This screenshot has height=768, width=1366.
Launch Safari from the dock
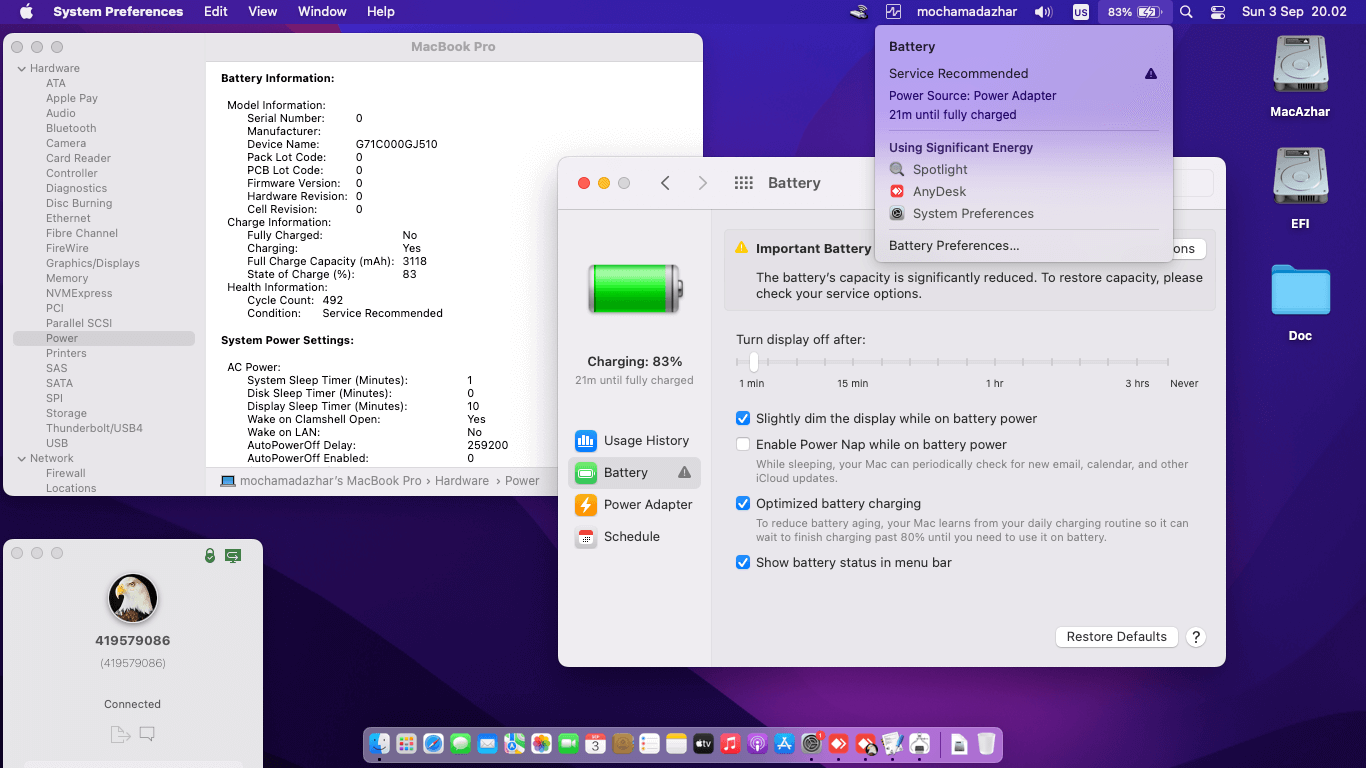(433, 743)
